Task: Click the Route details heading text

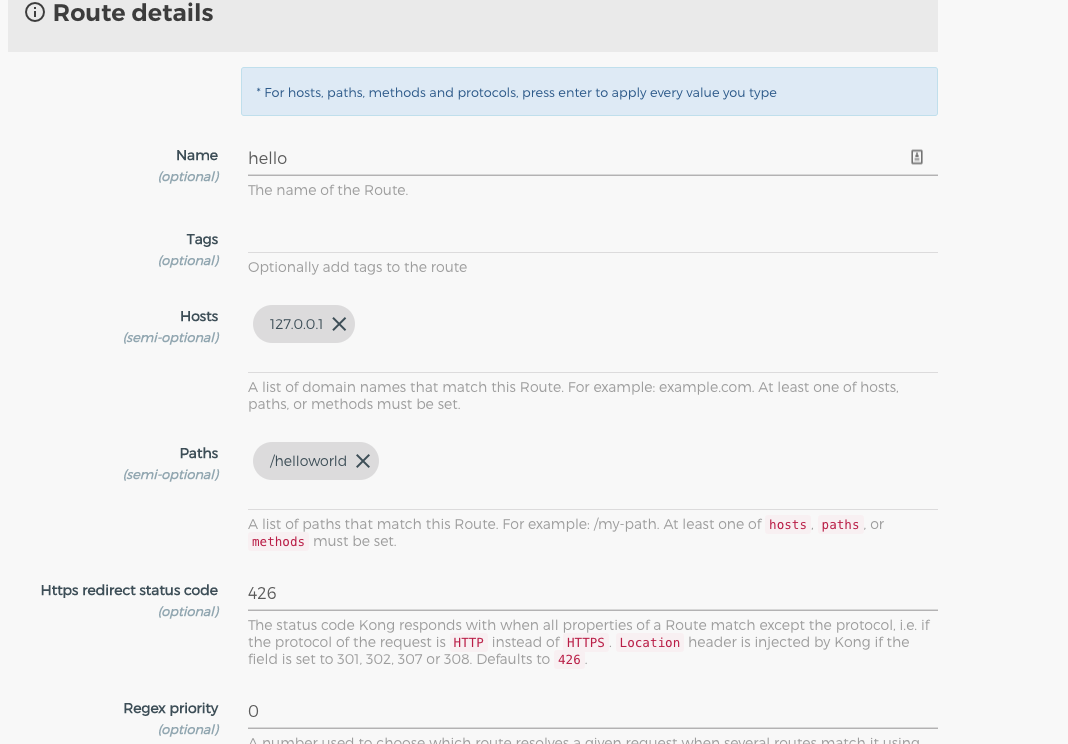Action: pyautogui.click(x=133, y=13)
